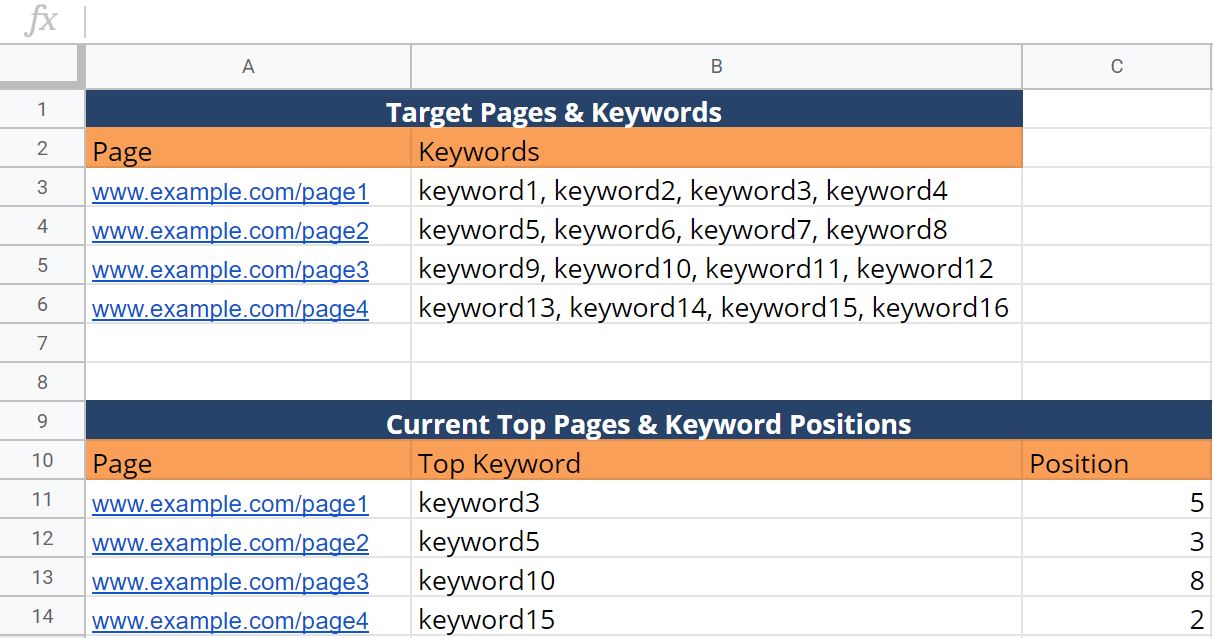Click the 'keyword5' top keyword cell

pyautogui.click(x=716, y=539)
